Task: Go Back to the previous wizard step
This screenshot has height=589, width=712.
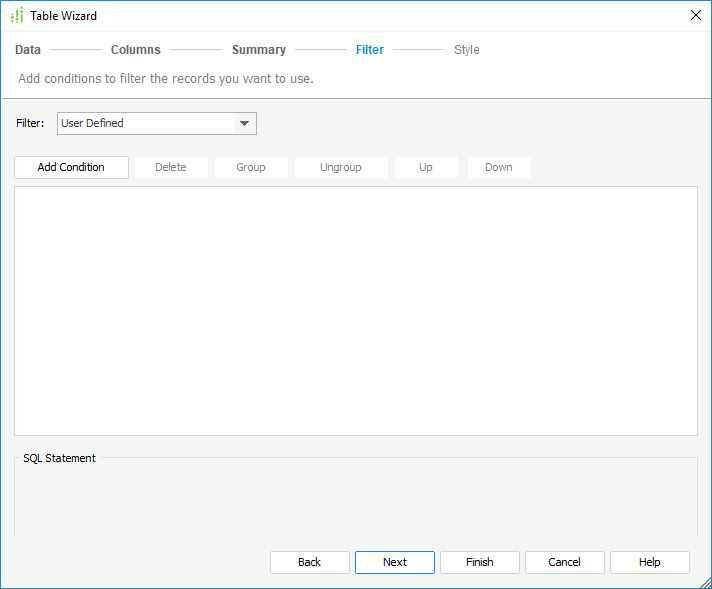Action: point(310,562)
